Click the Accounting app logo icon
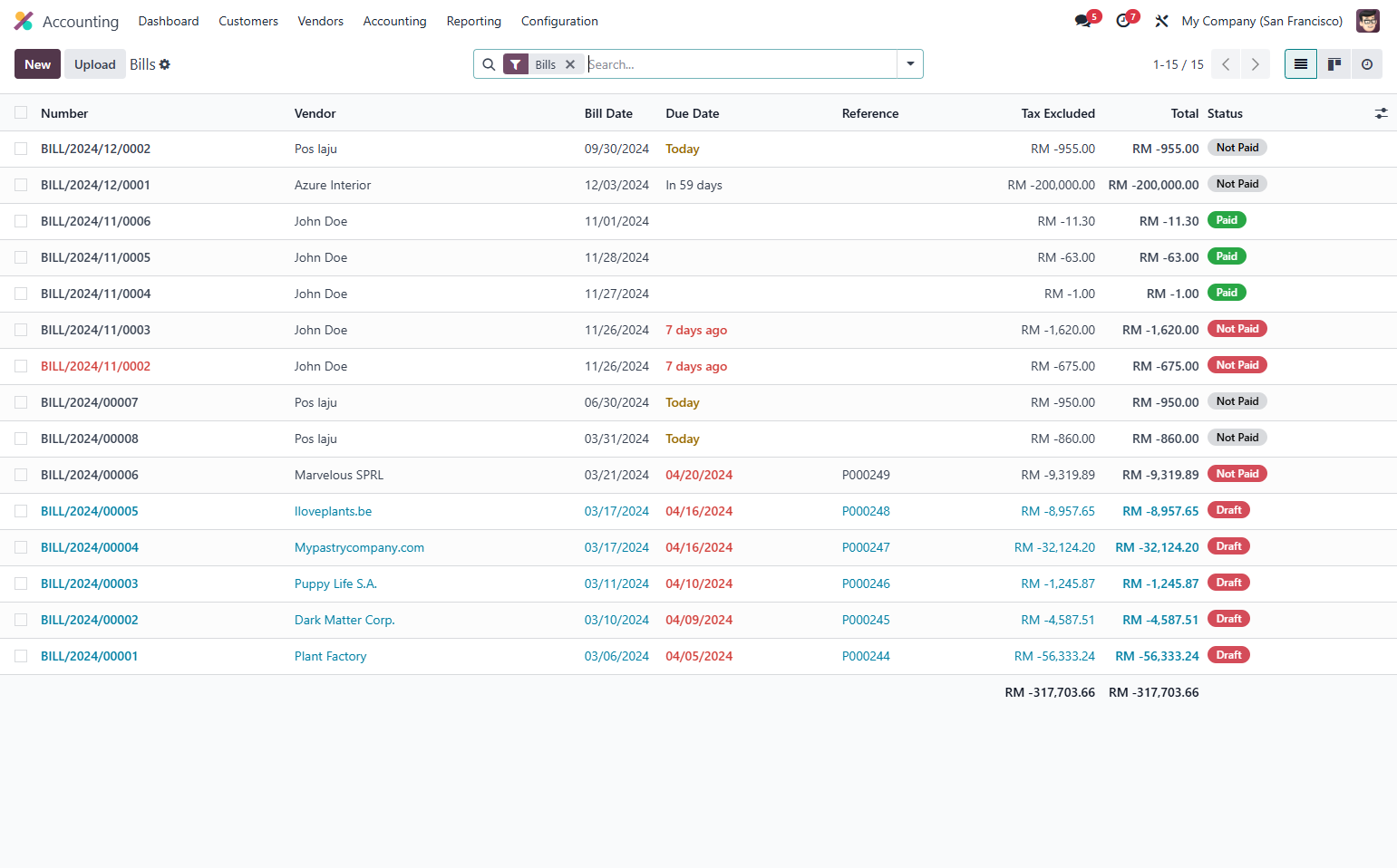Screen dimensions: 1397x868 pyautogui.click(x=24, y=21)
